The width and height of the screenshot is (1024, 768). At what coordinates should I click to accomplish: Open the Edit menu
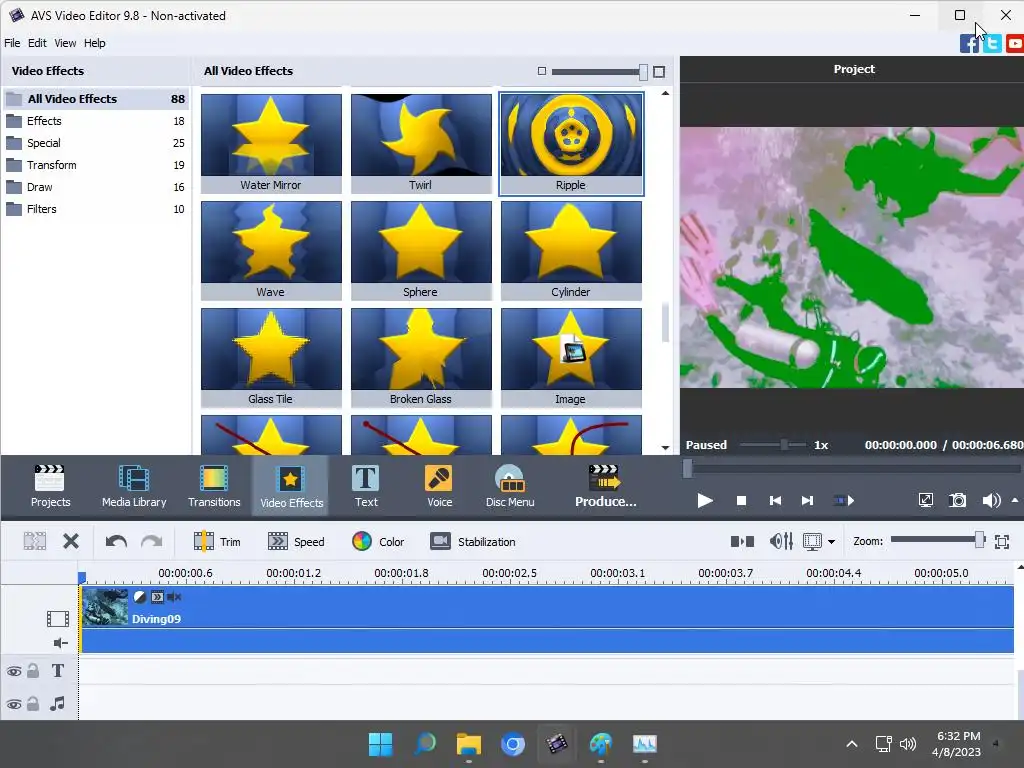tap(37, 43)
